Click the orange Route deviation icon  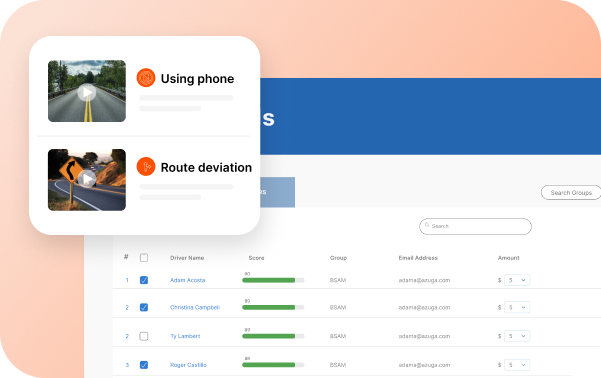click(x=146, y=166)
